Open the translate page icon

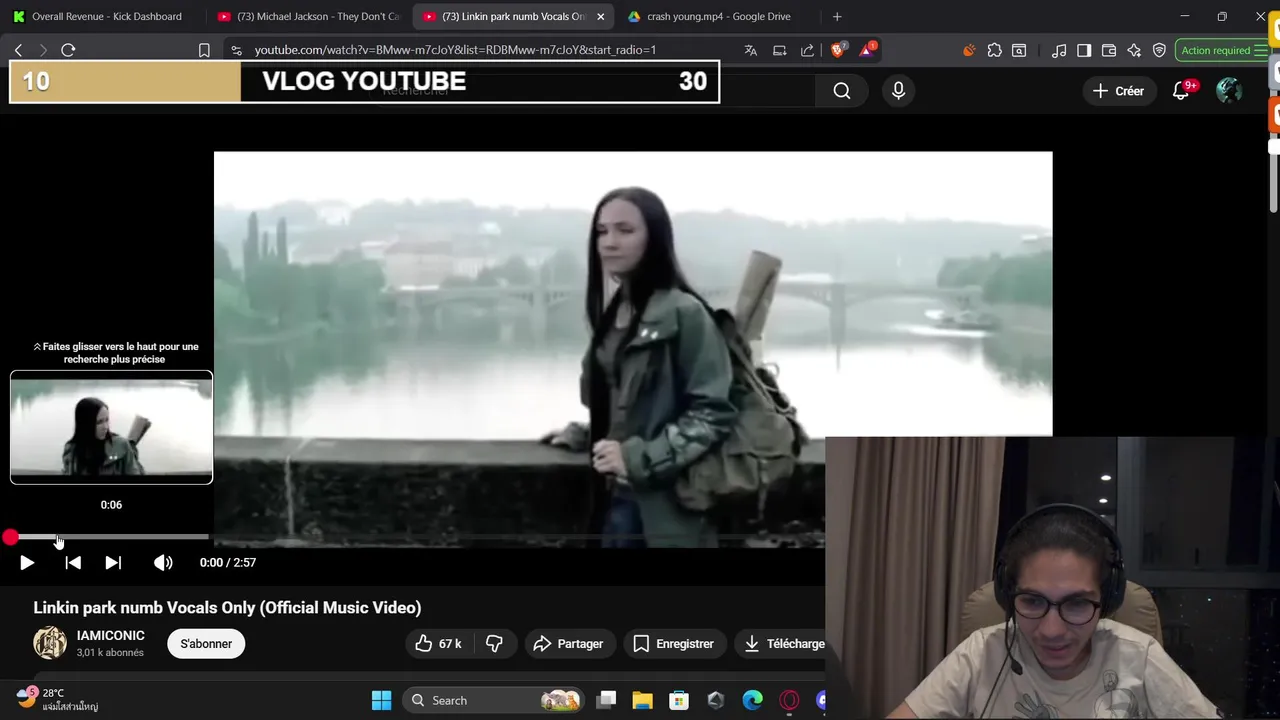751,50
